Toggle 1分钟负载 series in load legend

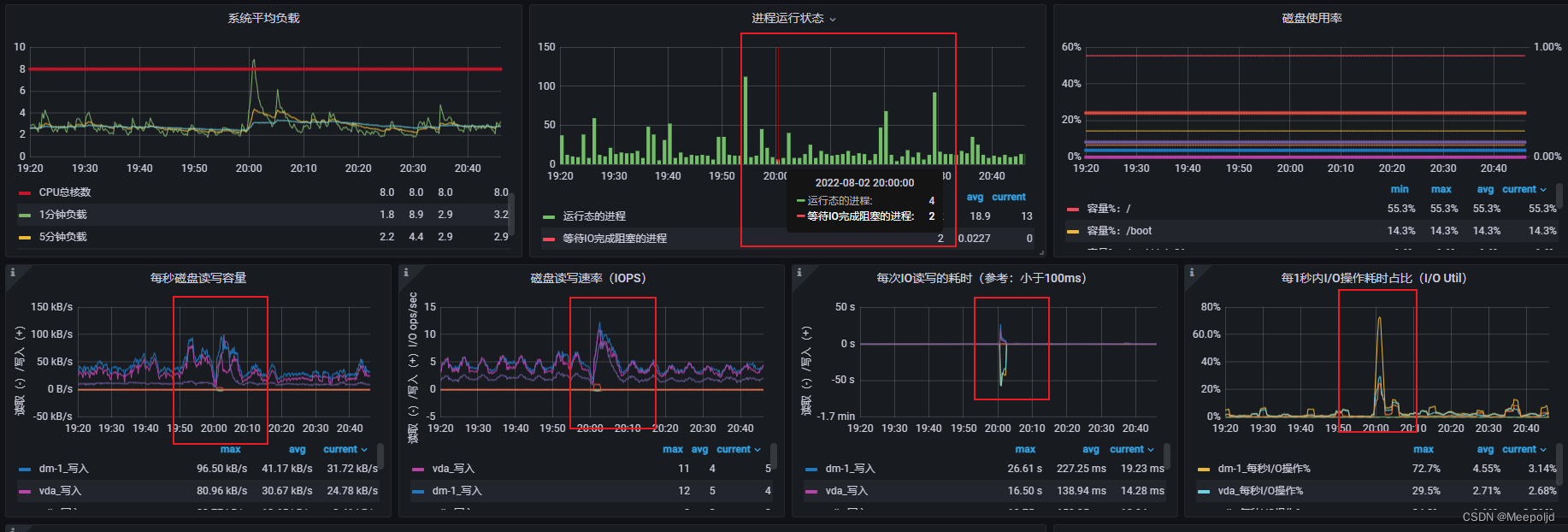coord(62,215)
